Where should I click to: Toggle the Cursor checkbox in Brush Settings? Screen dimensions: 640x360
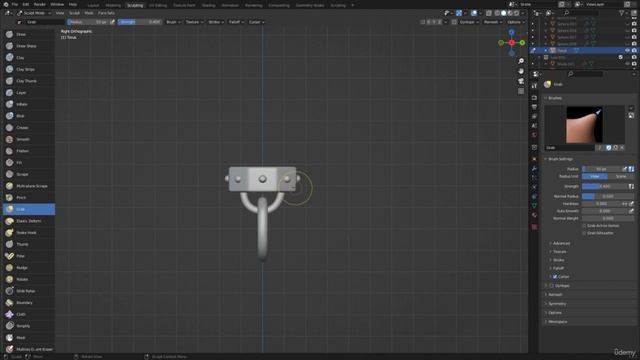pos(555,277)
